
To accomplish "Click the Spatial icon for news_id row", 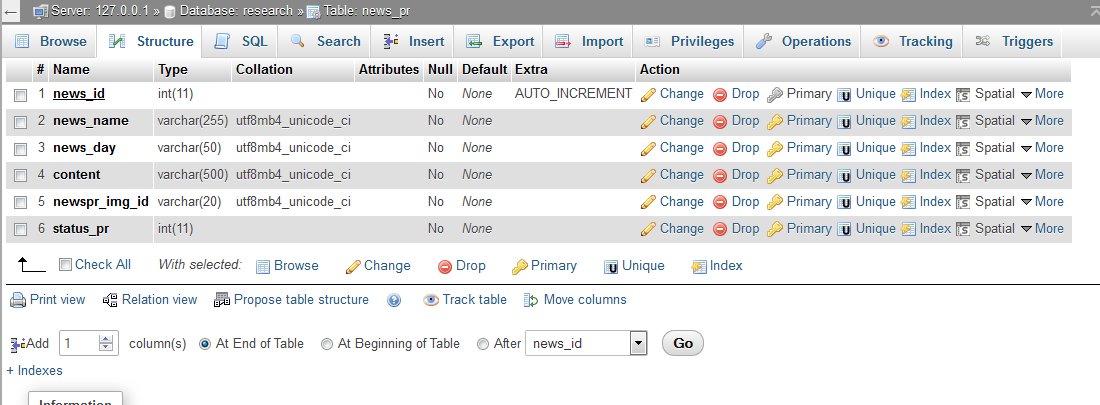I will (963, 94).
